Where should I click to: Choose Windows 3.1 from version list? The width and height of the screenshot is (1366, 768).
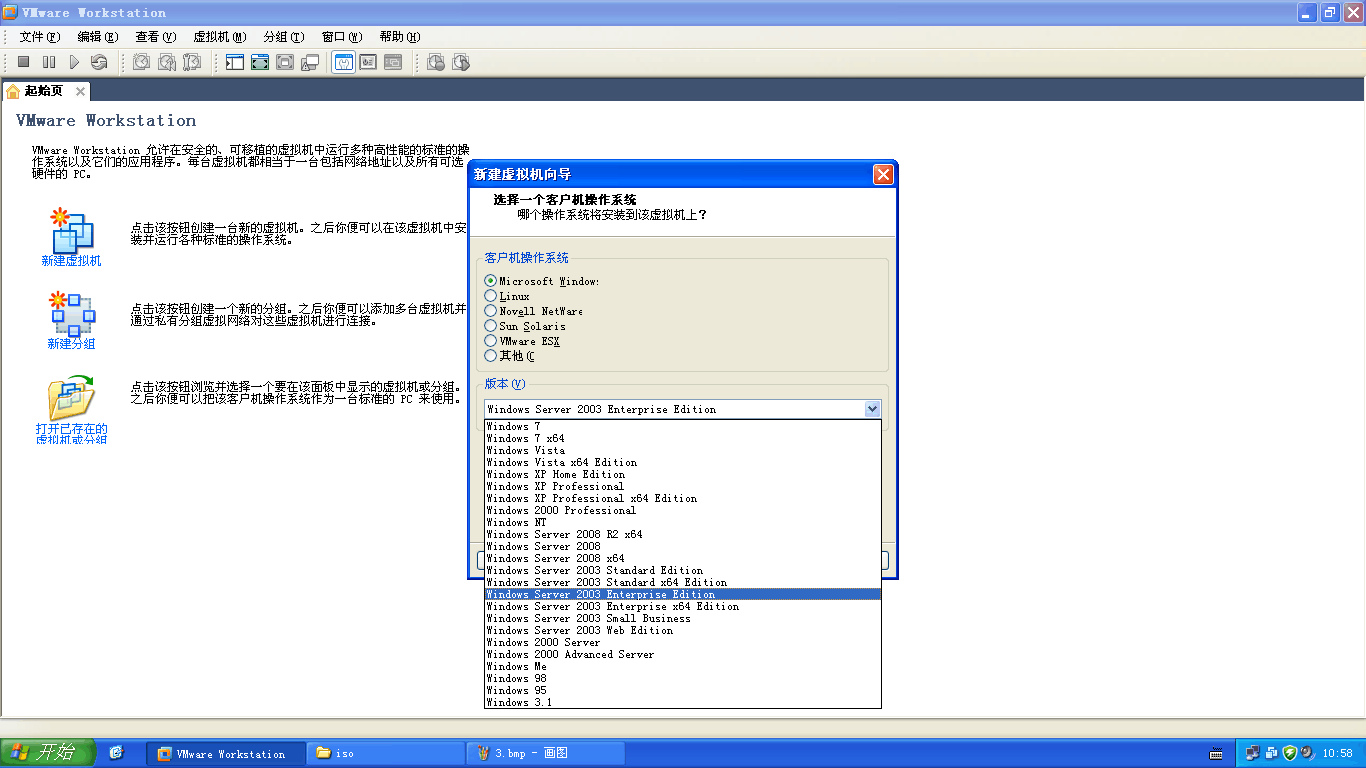pos(682,703)
